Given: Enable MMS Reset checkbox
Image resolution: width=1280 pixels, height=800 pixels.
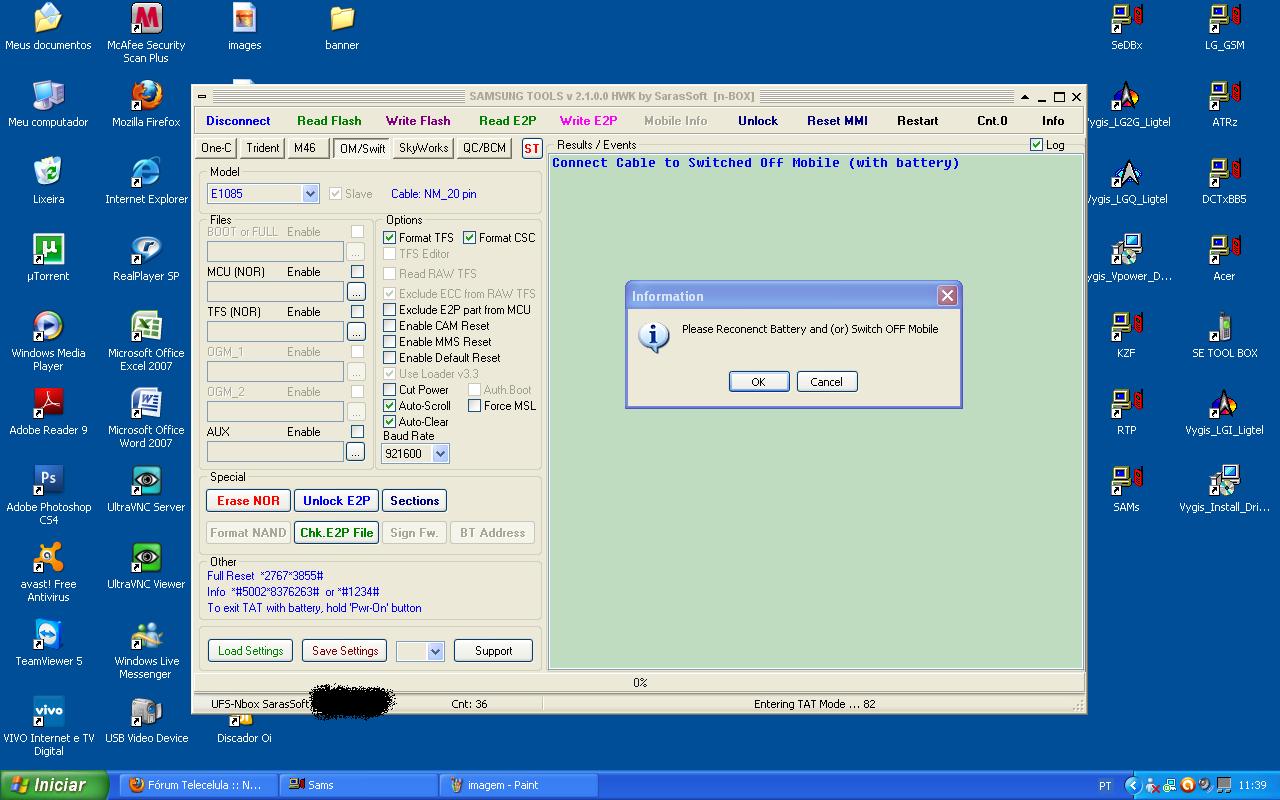Looking at the screenshot, I should point(390,342).
